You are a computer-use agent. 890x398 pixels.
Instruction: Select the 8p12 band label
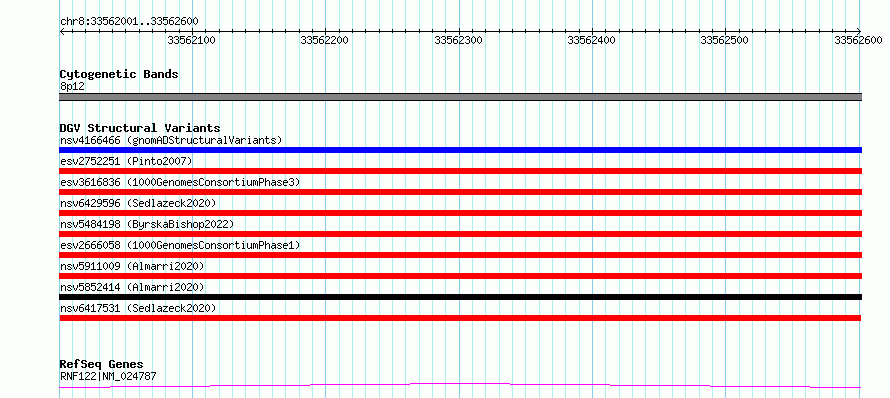click(72, 86)
